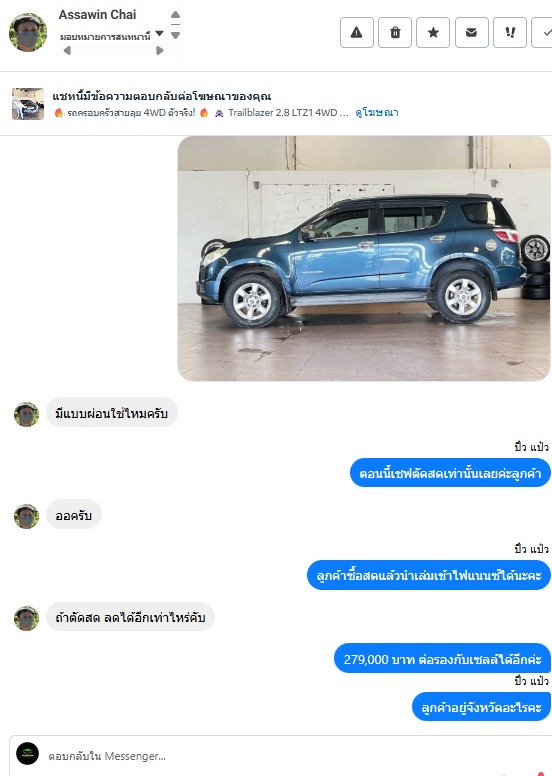Click the small down arrow beside name

175,35
